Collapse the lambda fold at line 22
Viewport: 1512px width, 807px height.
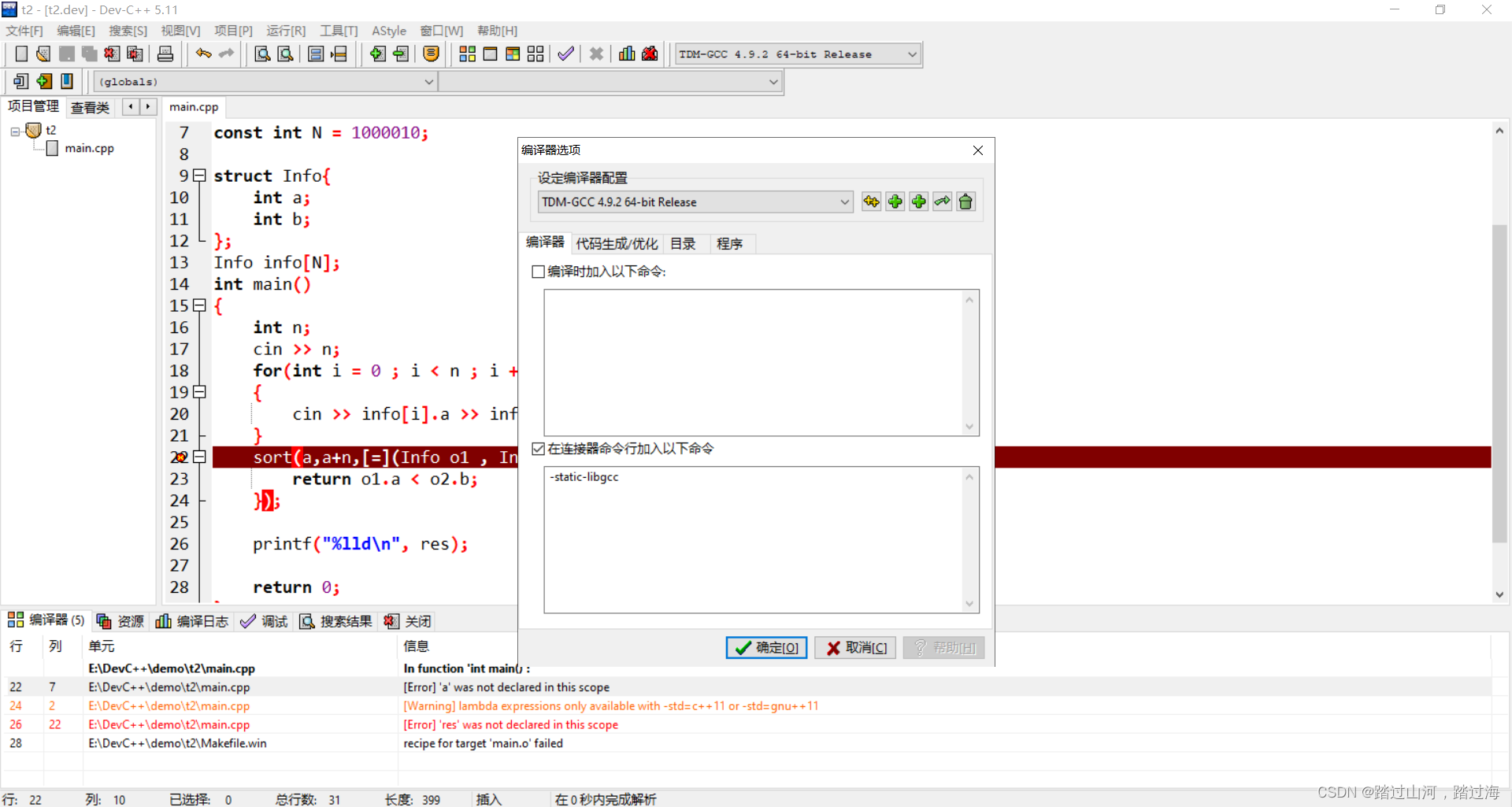(x=199, y=457)
